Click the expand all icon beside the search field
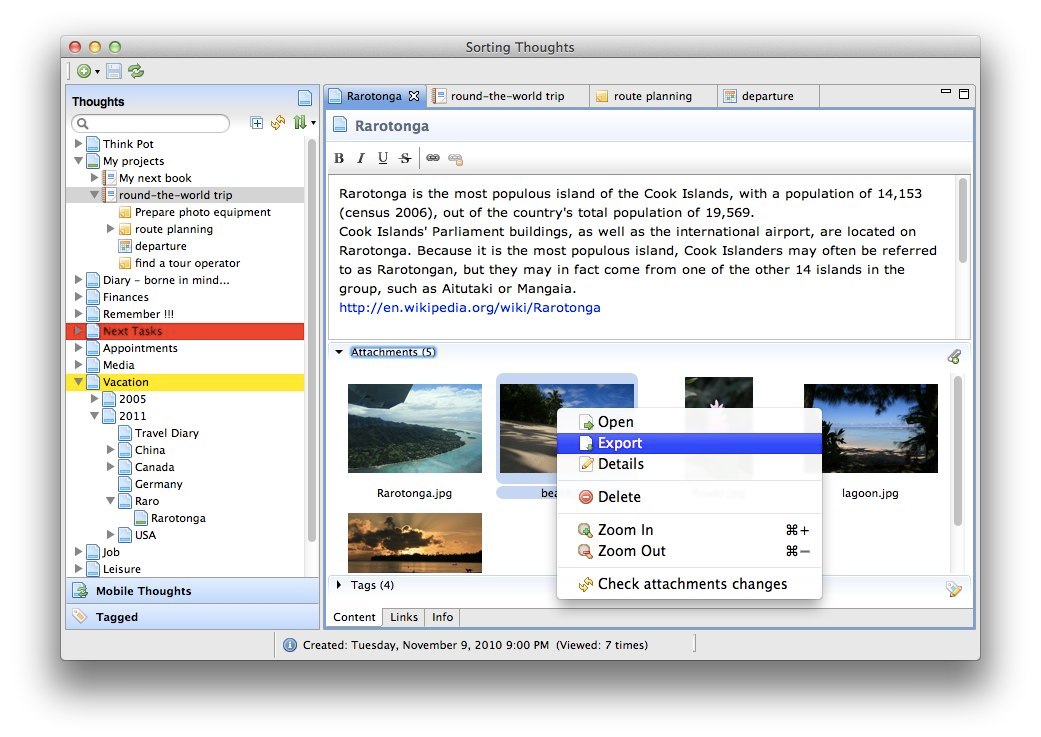Screen dimensions: 1041x737 point(256,123)
